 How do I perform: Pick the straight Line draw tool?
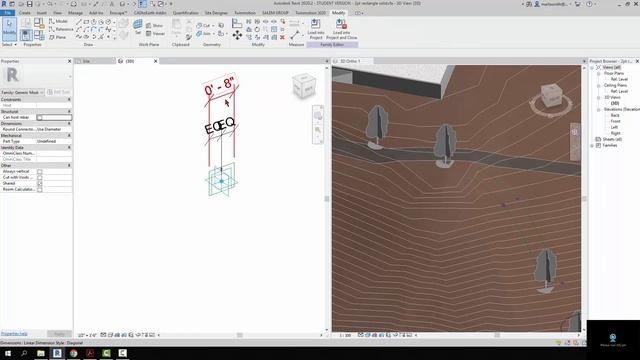(79, 21)
